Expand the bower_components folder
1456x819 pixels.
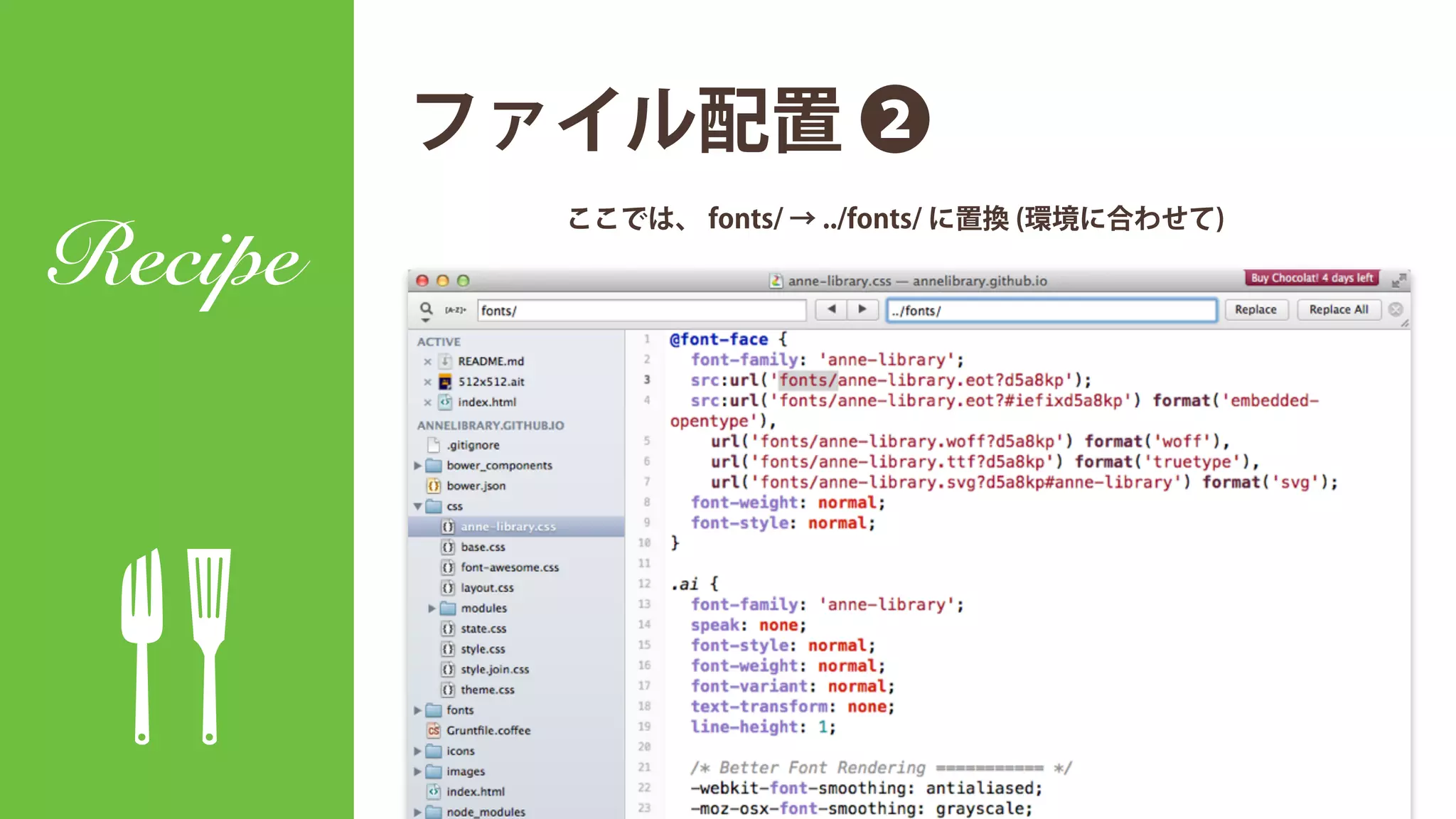(x=418, y=466)
